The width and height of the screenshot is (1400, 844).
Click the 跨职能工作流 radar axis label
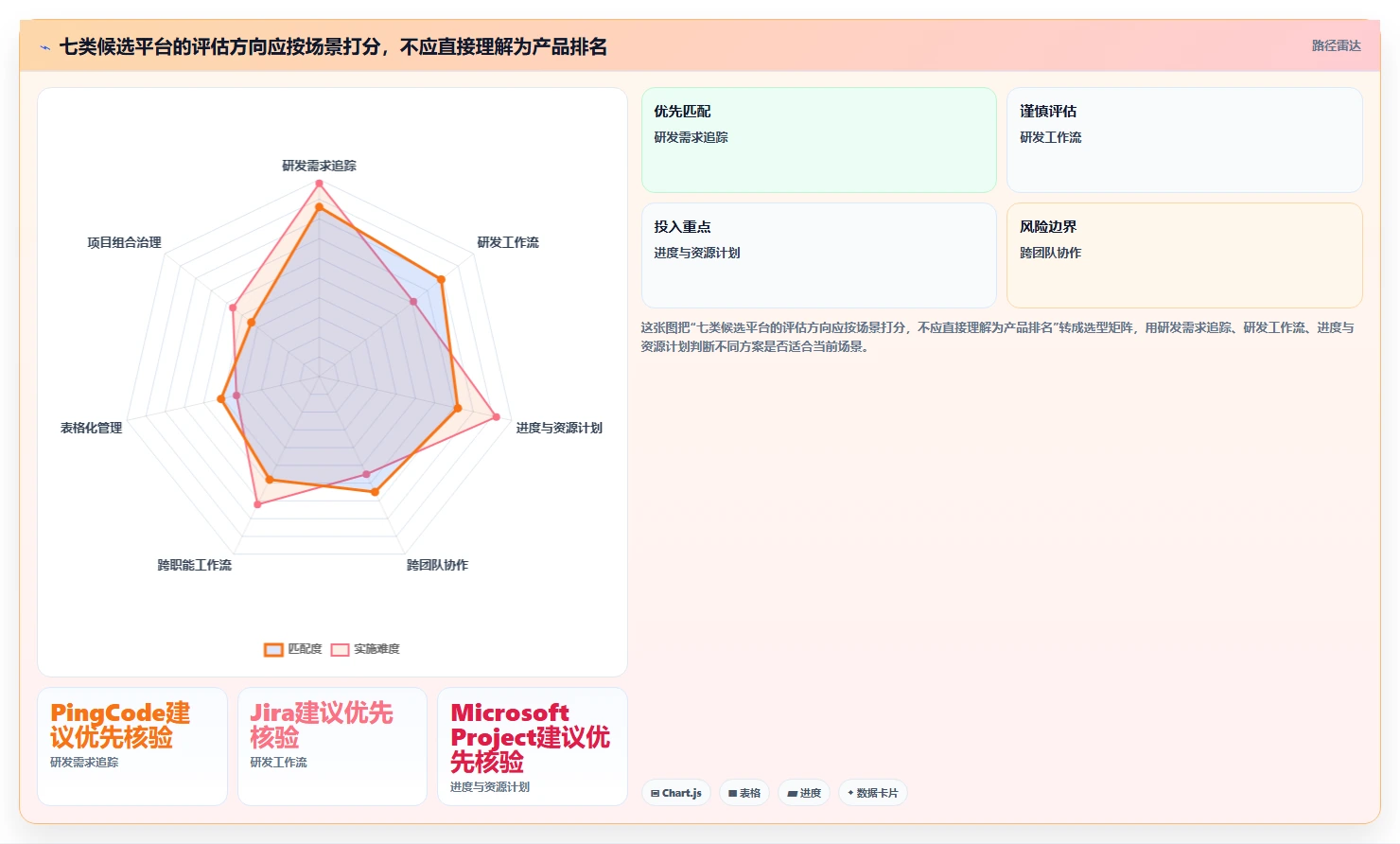pyautogui.click(x=194, y=565)
